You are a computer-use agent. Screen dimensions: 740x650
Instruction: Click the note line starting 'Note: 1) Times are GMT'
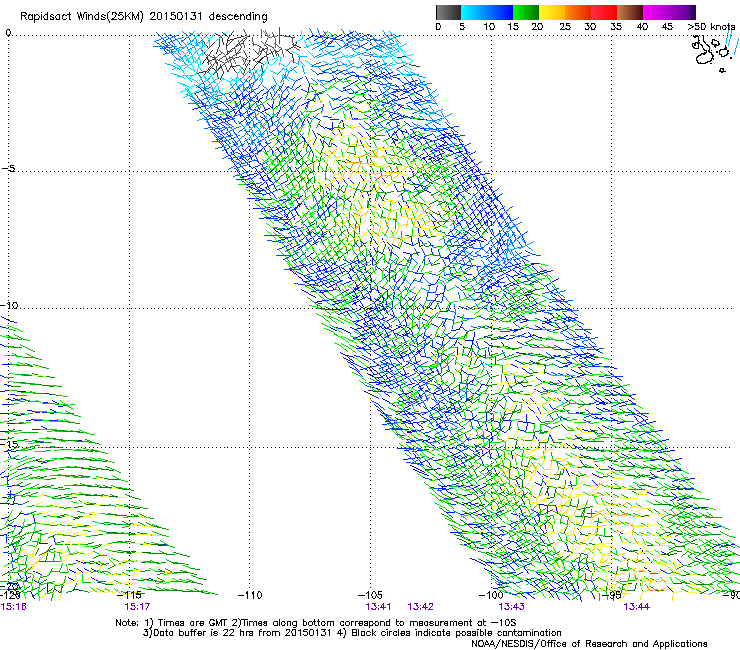[x=316, y=623]
